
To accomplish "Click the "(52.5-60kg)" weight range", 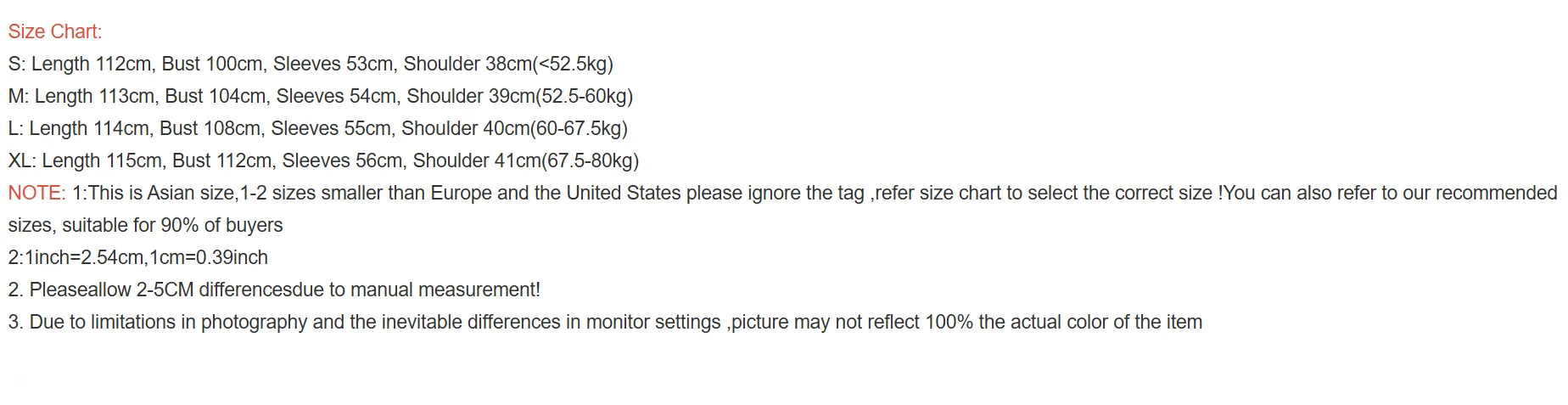I will point(585,97).
